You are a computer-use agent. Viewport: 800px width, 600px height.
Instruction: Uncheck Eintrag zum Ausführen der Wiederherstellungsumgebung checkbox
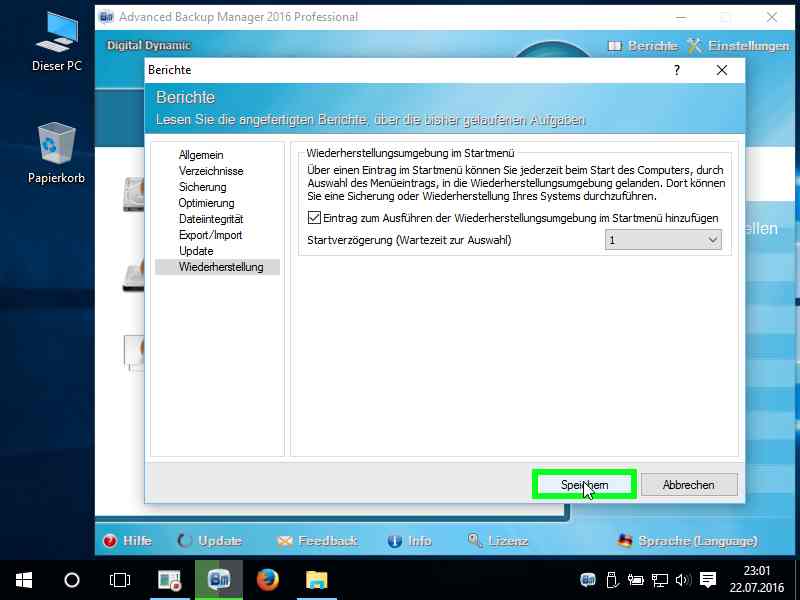[314, 218]
